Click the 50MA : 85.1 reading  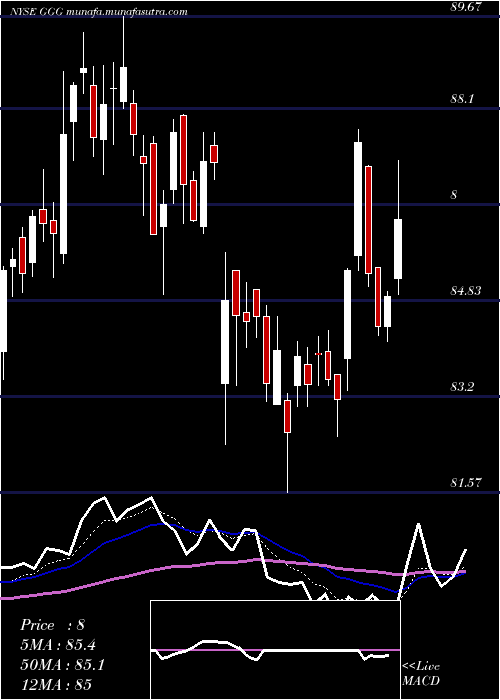pos(62,665)
